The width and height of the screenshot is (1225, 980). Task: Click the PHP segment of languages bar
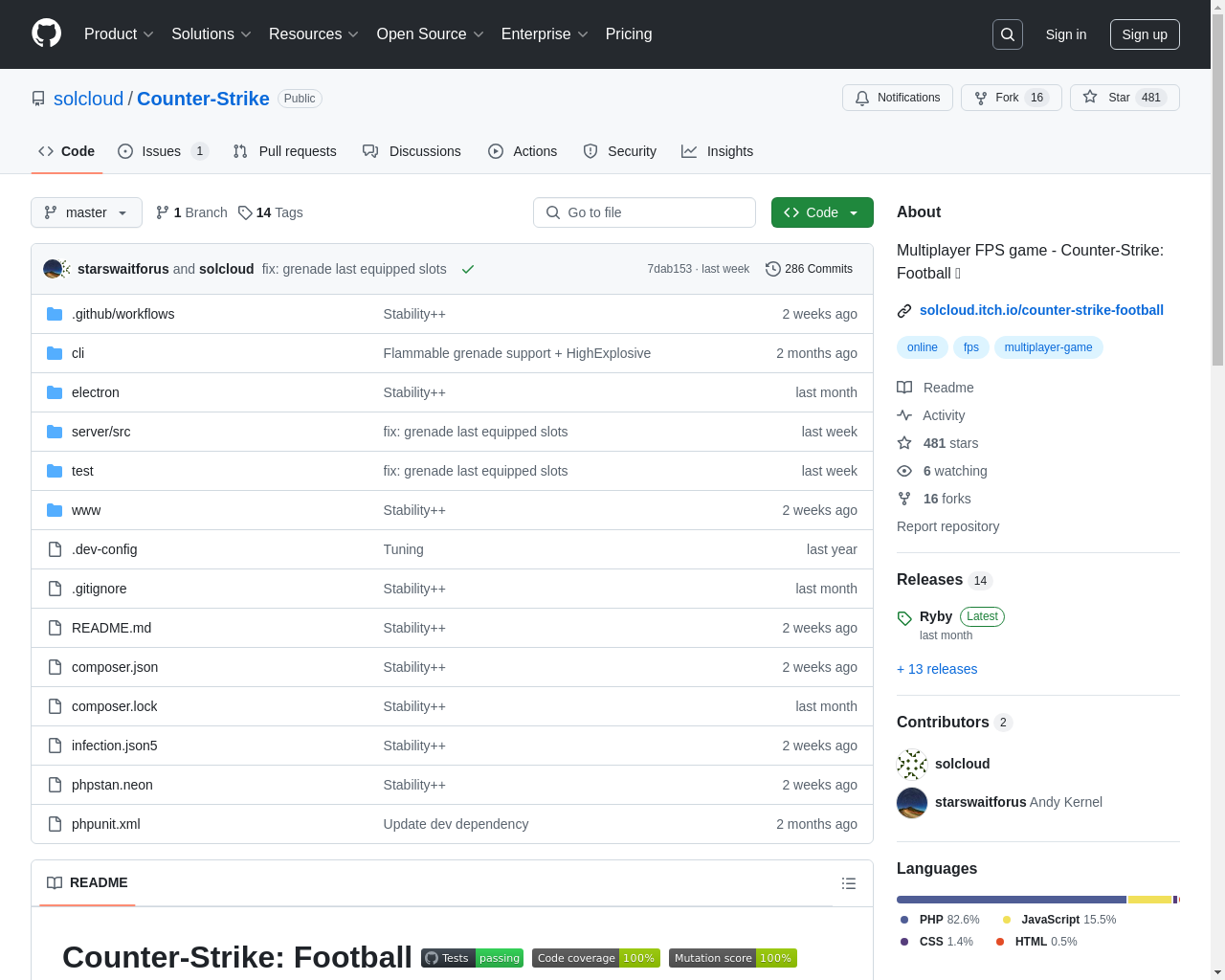click(x=1012, y=900)
